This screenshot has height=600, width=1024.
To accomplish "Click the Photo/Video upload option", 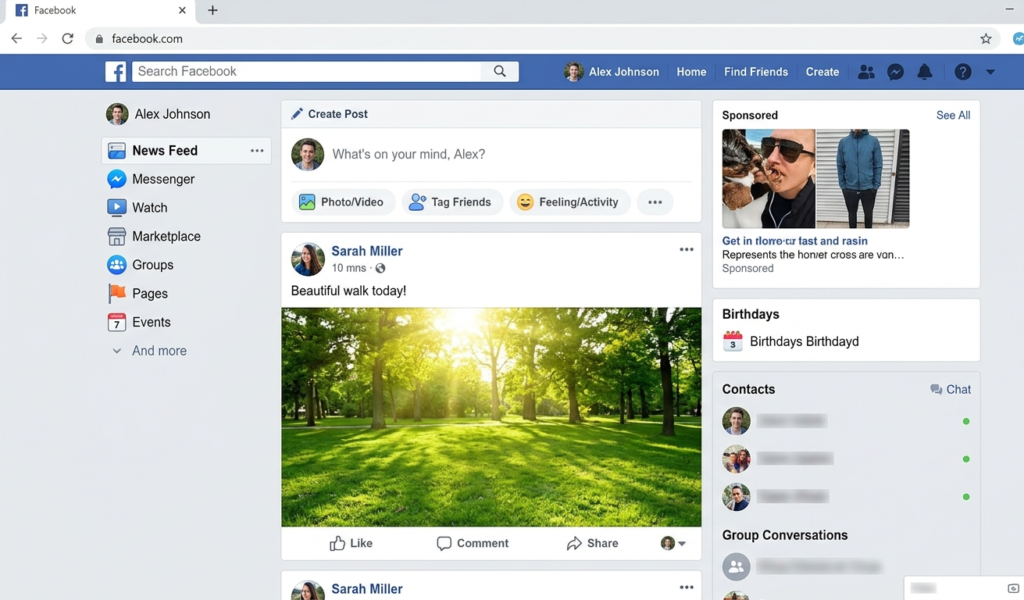I will tap(343, 201).
